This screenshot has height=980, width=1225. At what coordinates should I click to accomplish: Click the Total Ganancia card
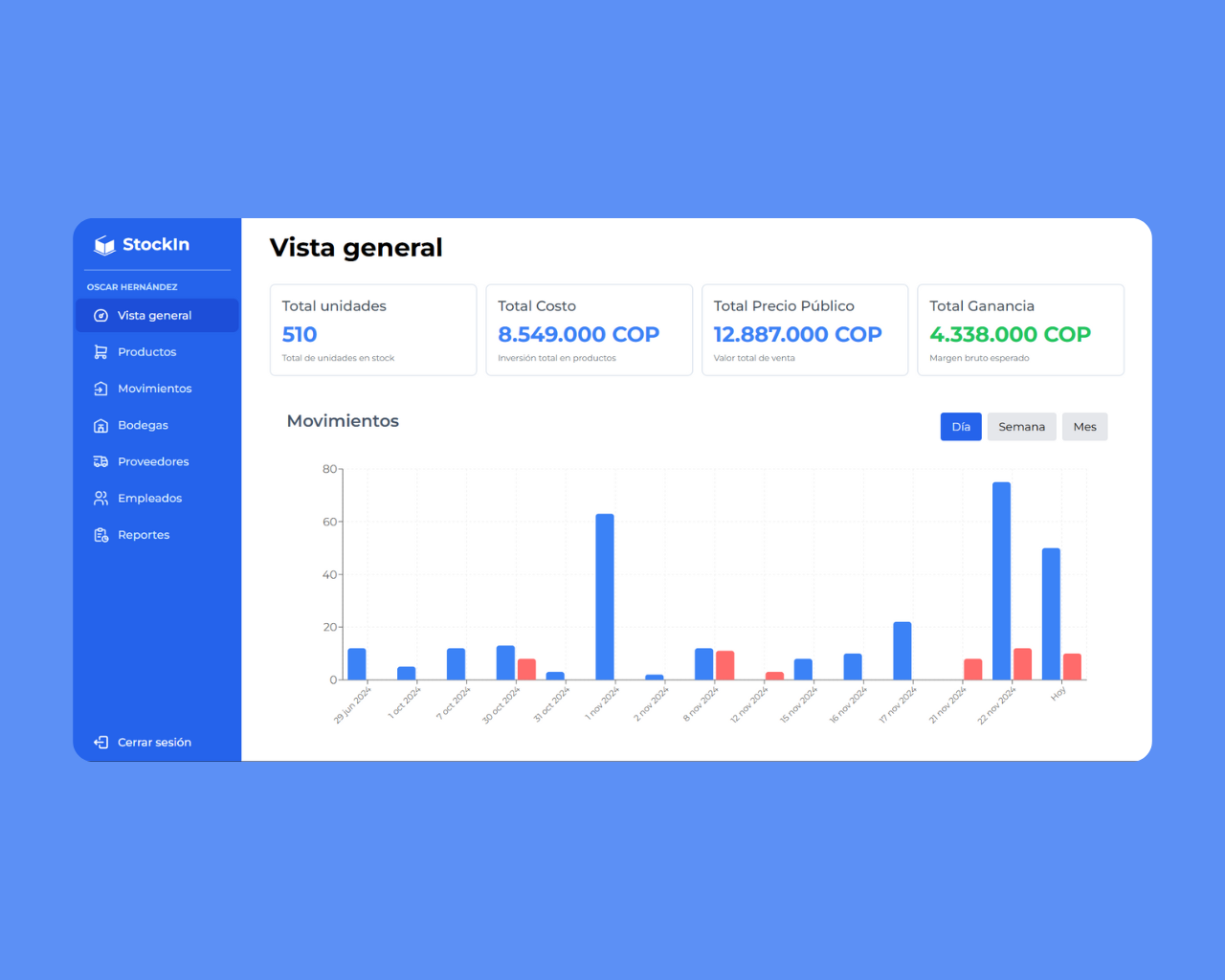point(1020,330)
